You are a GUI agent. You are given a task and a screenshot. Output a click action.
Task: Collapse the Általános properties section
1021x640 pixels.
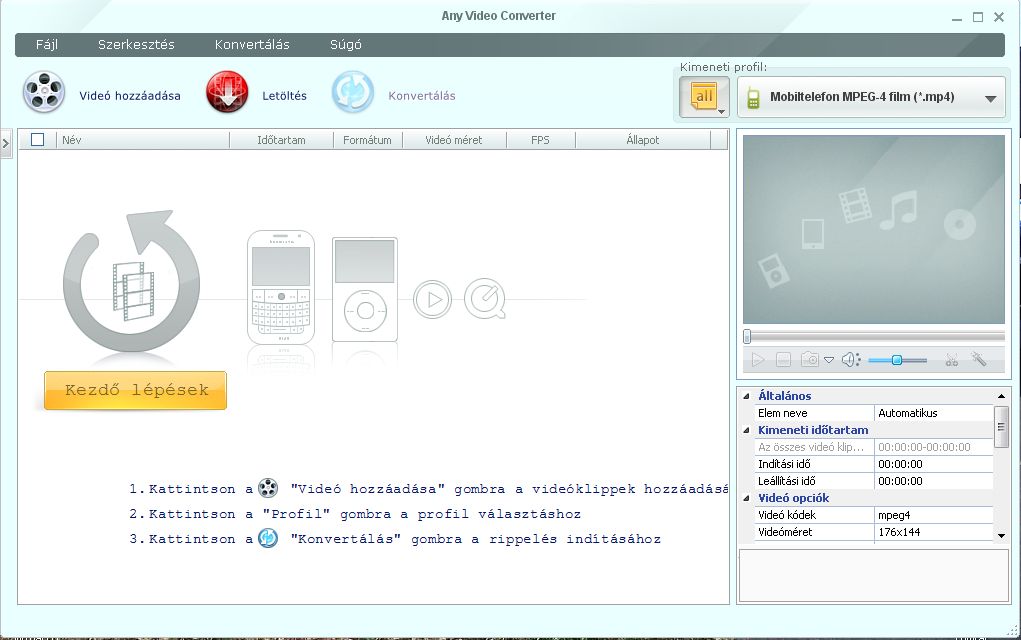click(x=747, y=396)
